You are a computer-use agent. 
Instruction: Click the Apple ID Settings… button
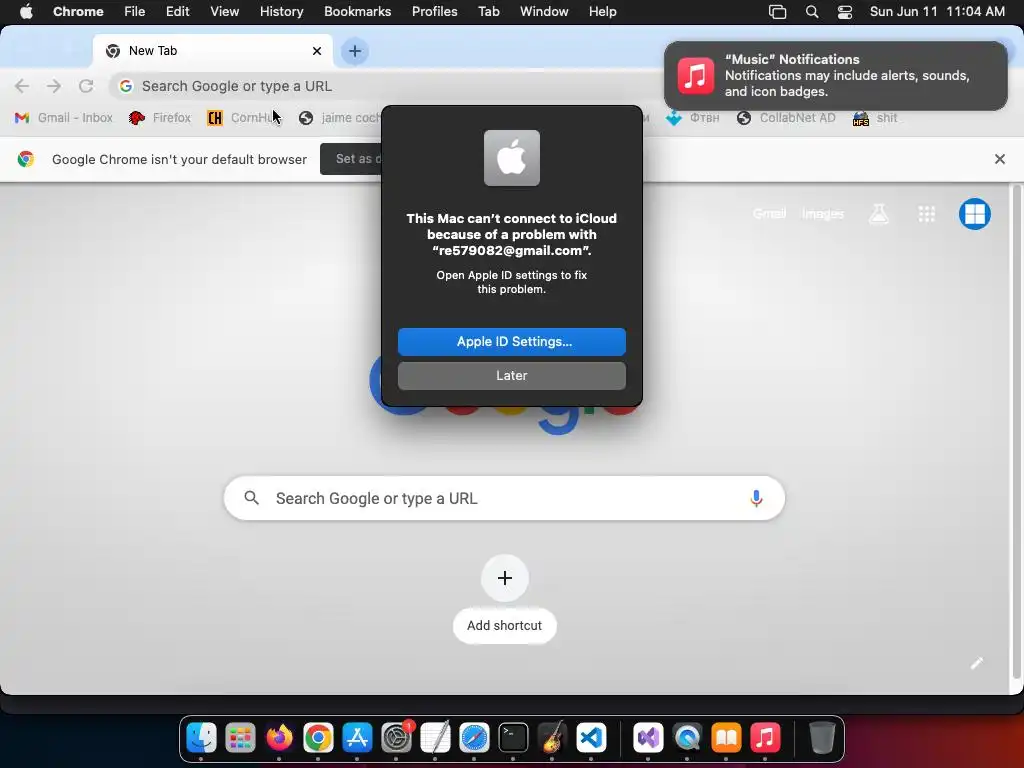pyautogui.click(x=511, y=342)
